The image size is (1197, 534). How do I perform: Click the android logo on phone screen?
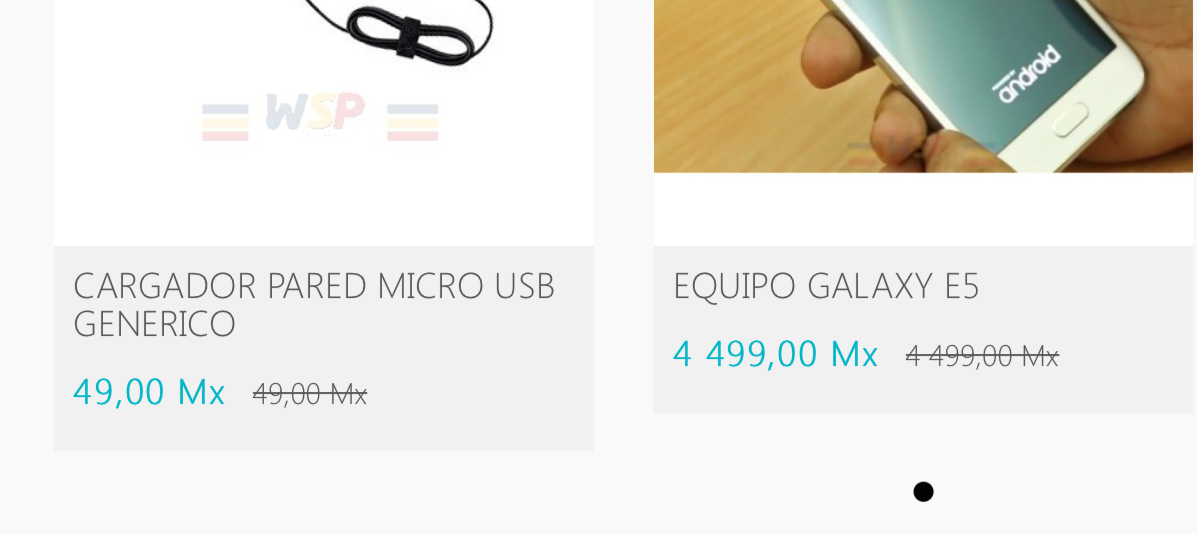[1025, 75]
